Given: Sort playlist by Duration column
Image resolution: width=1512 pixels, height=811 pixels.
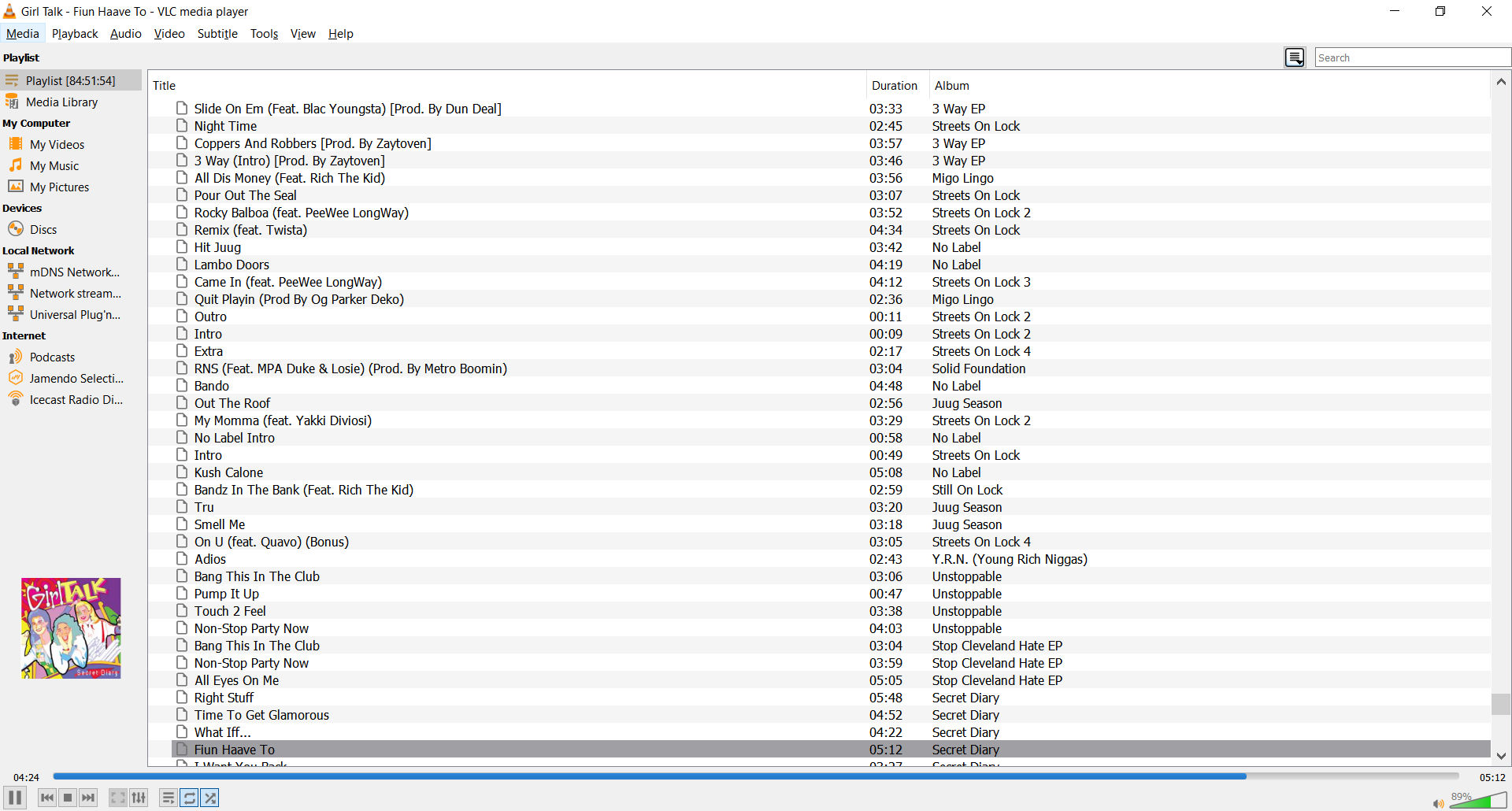Looking at the screenshot, I should point(898,85).
